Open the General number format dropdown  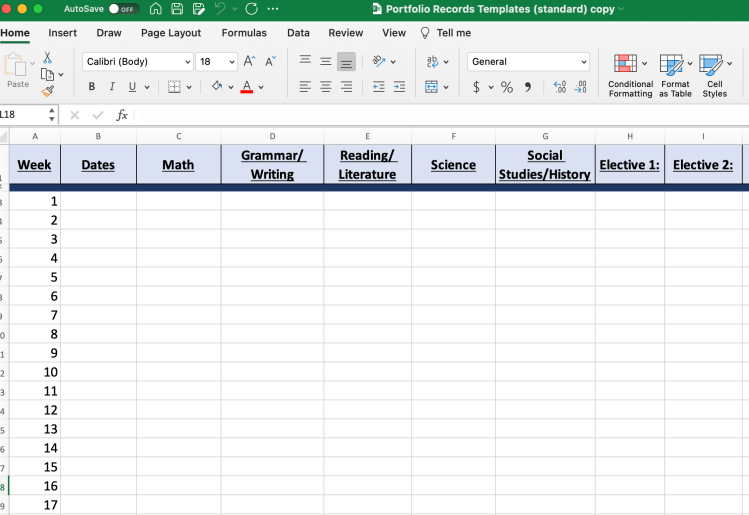(530, 62)
